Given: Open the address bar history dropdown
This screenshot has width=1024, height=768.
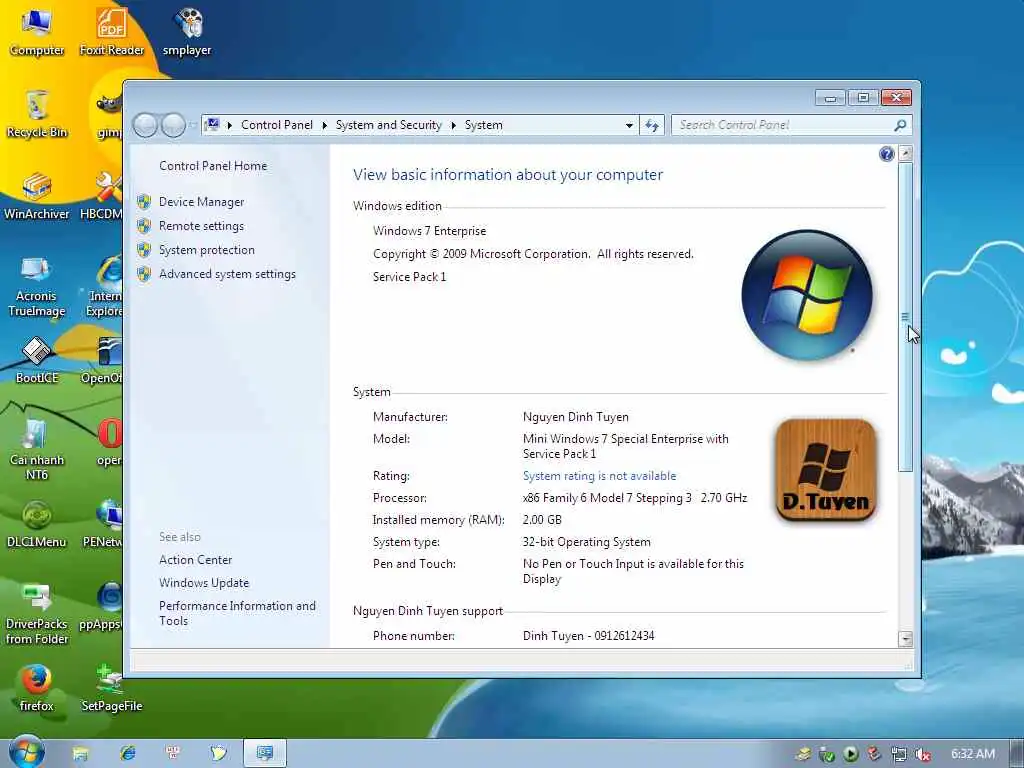Looking at the screenshot, I should coord(629,125).
